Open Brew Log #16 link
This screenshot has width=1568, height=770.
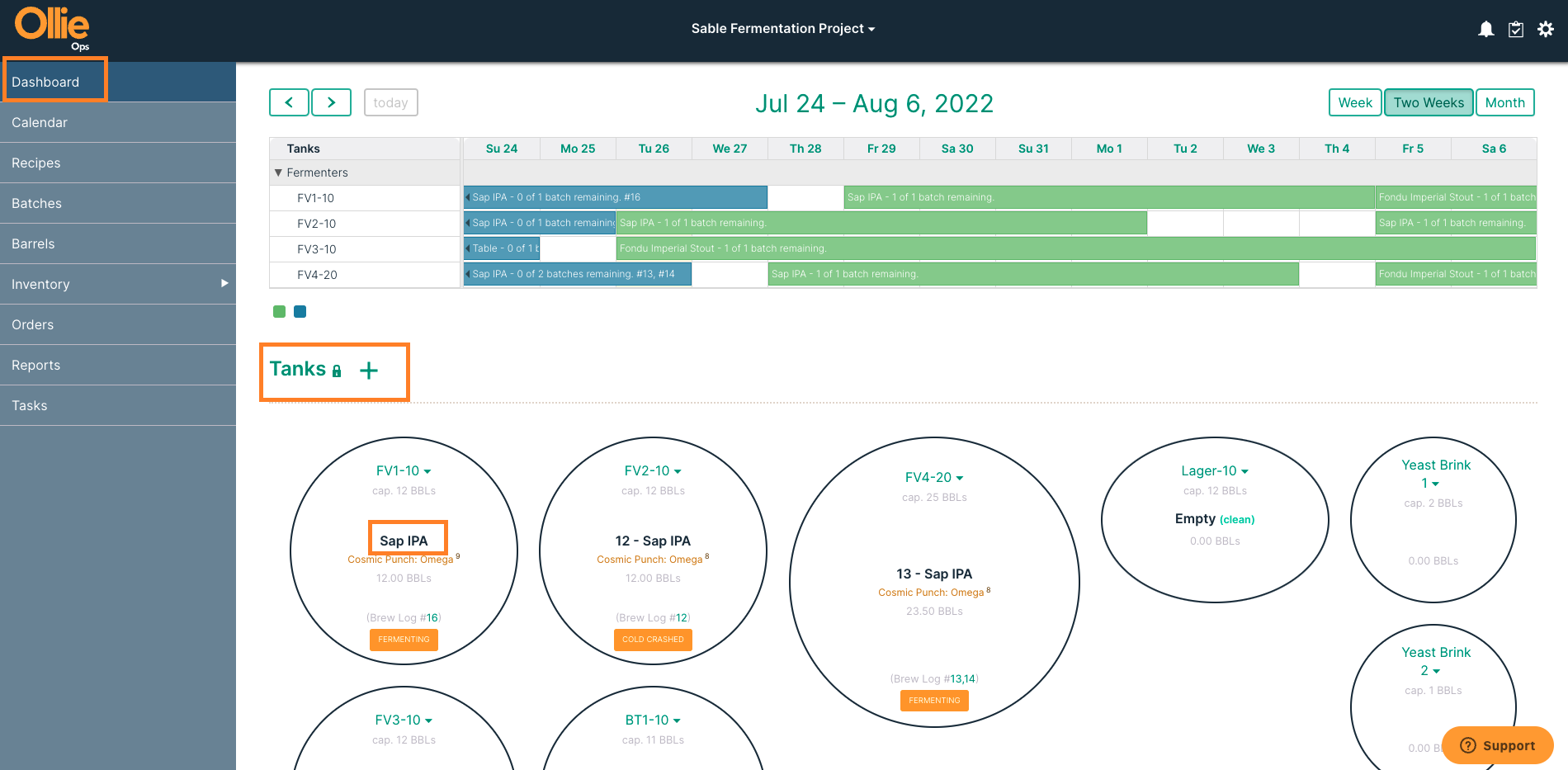click(x=432, y=617)
